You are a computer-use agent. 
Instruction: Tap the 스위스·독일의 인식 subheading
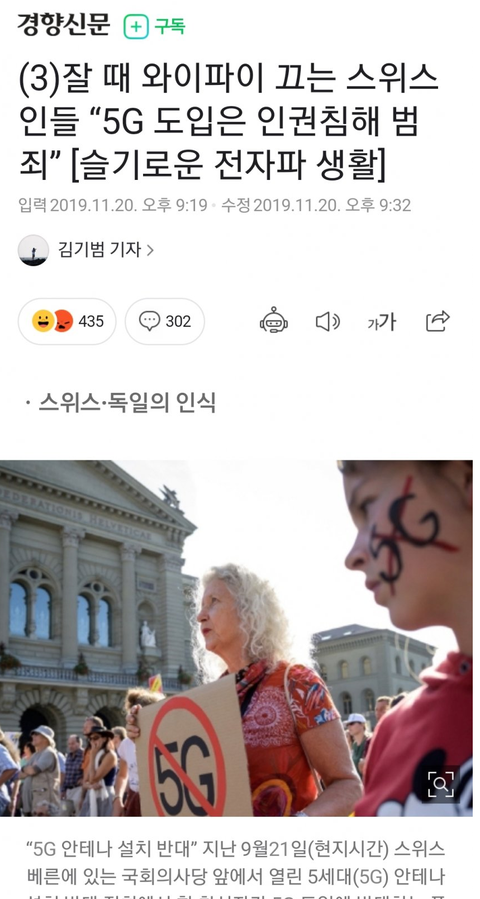point(127,403)
